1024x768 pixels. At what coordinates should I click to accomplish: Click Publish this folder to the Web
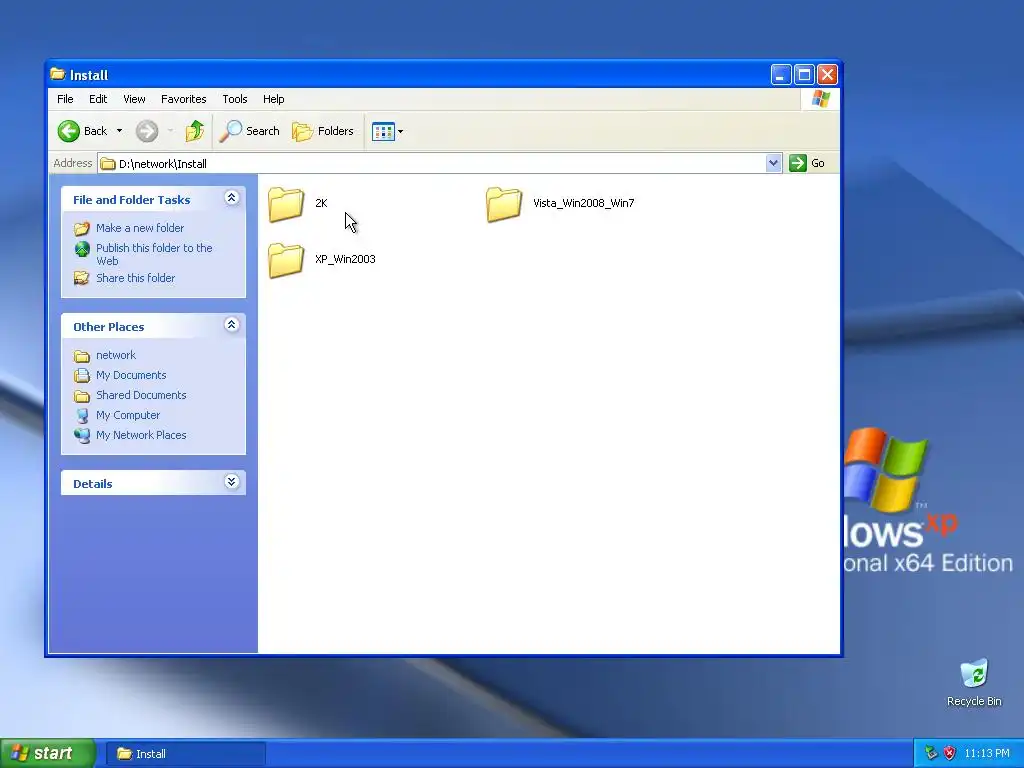tap(154, 254)
